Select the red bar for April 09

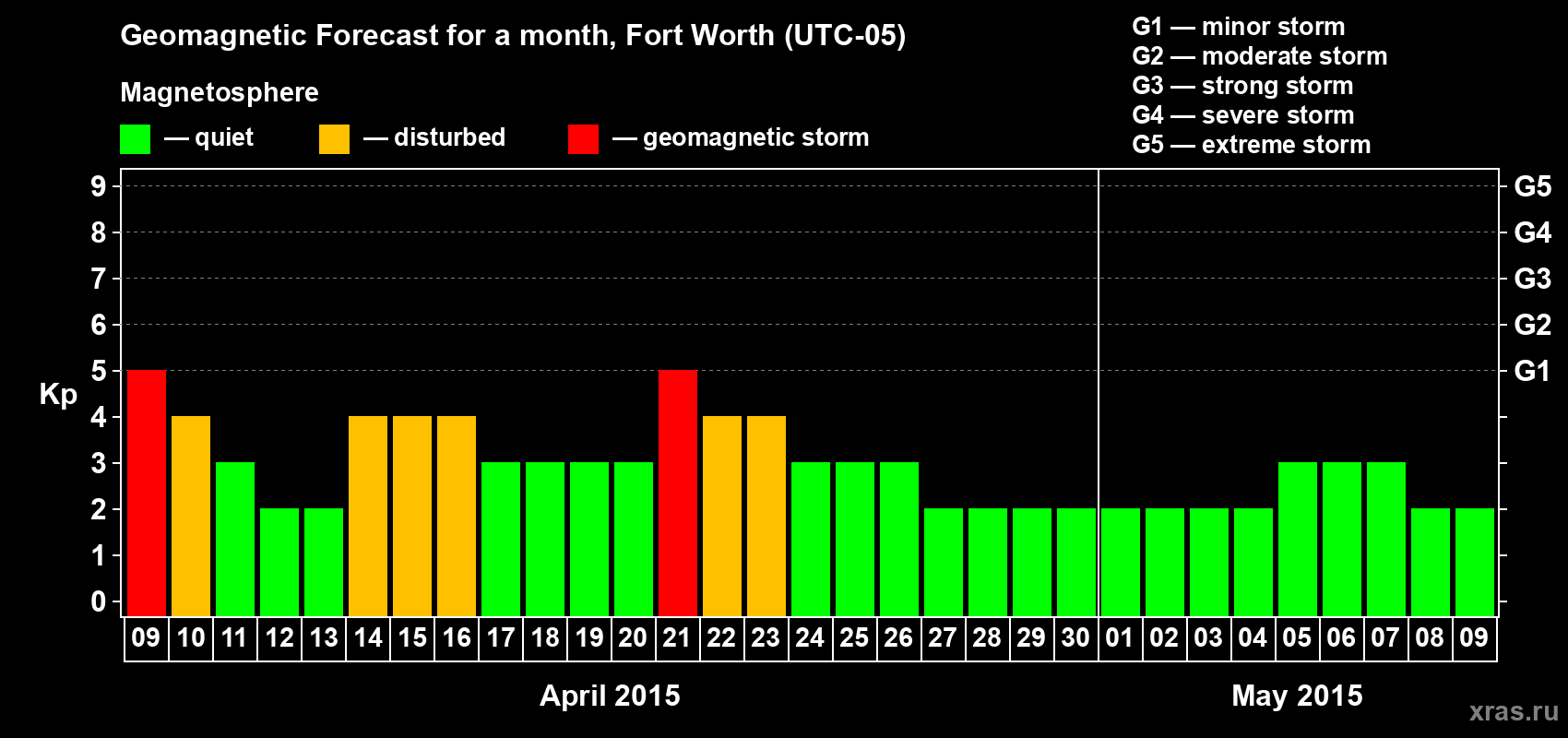tap(147, 494)
